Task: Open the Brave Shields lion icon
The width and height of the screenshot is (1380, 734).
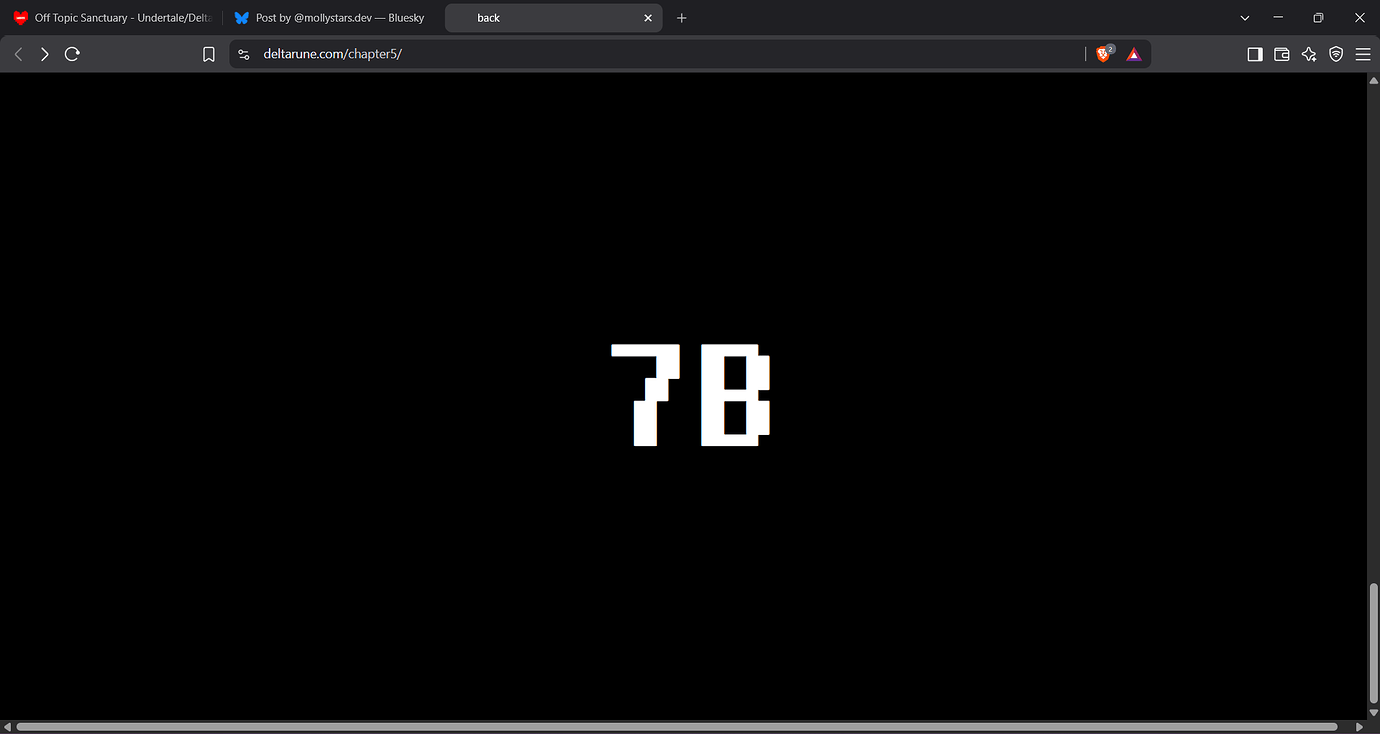Action: [1104, 54]
